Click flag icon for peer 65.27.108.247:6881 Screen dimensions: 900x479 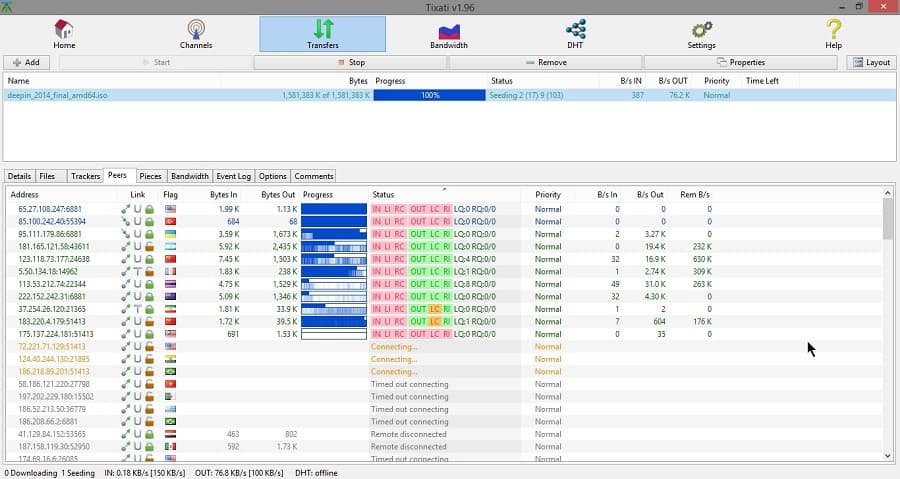[x=170, y=209]
